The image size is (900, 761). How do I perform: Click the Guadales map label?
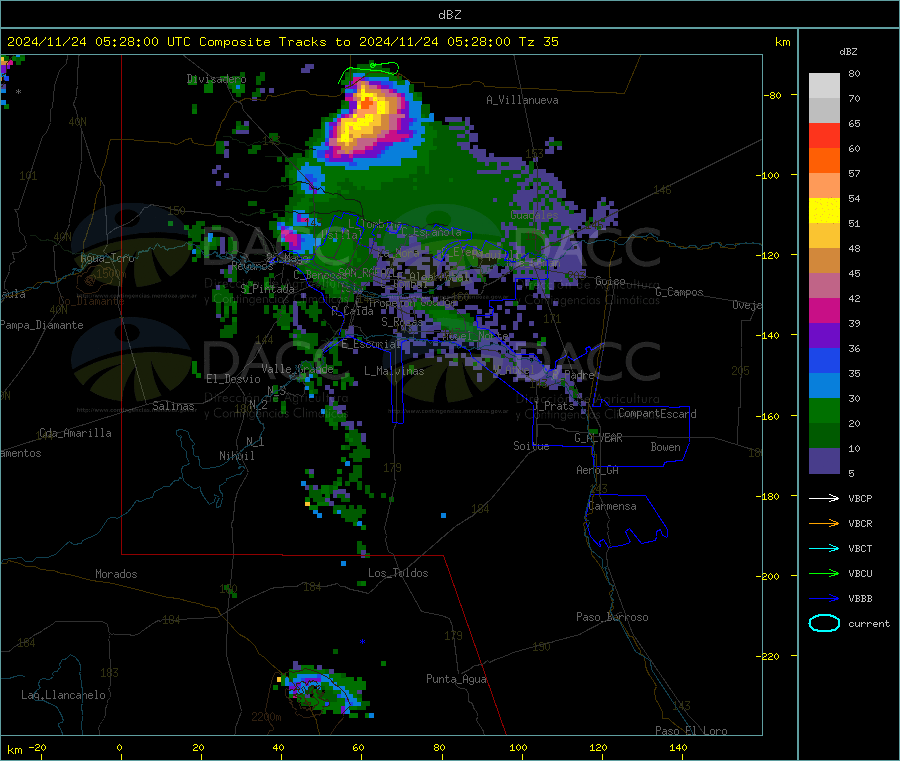(x=534, y=215)
